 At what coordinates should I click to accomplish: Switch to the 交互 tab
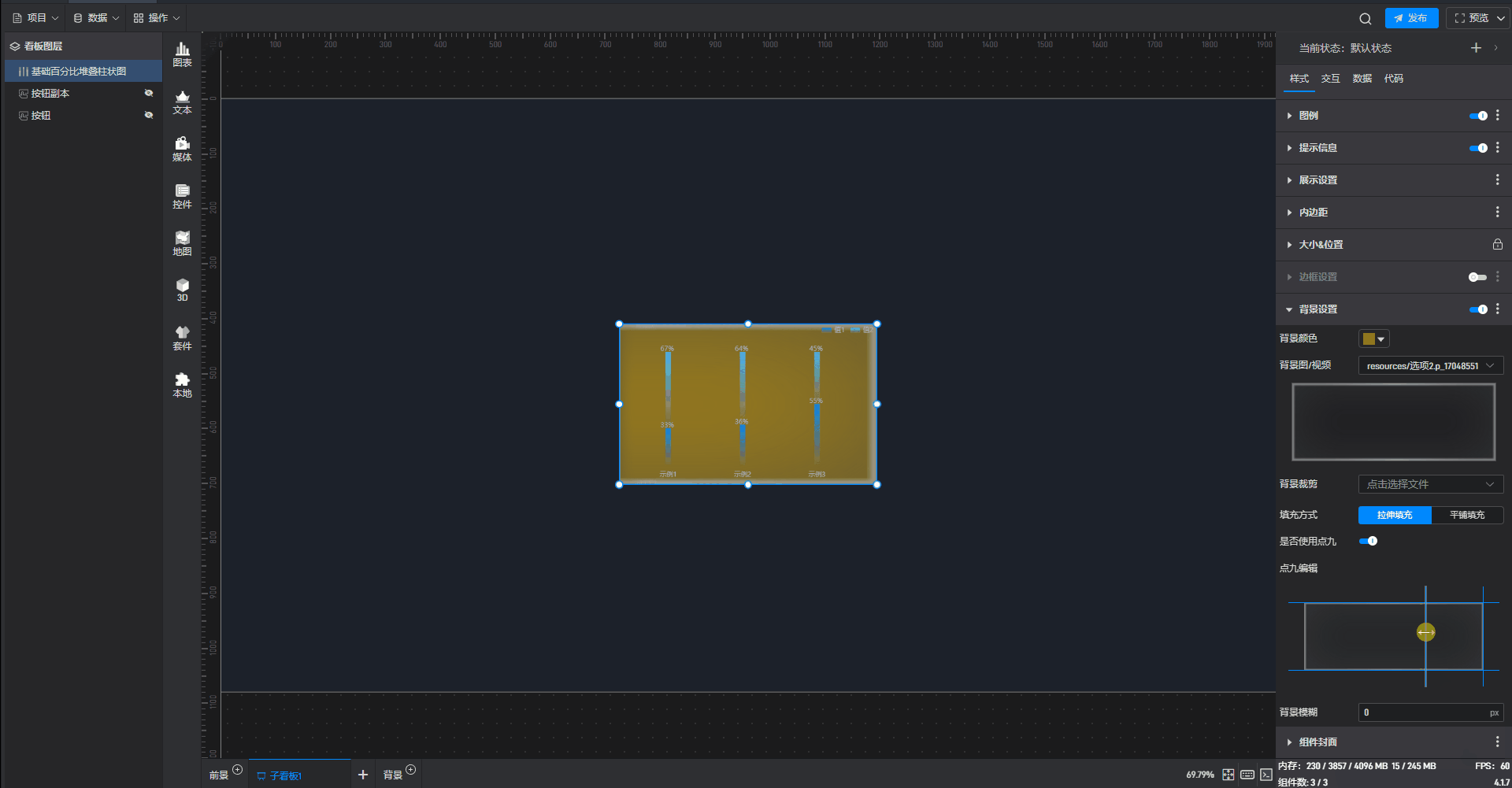[1330, 79]
